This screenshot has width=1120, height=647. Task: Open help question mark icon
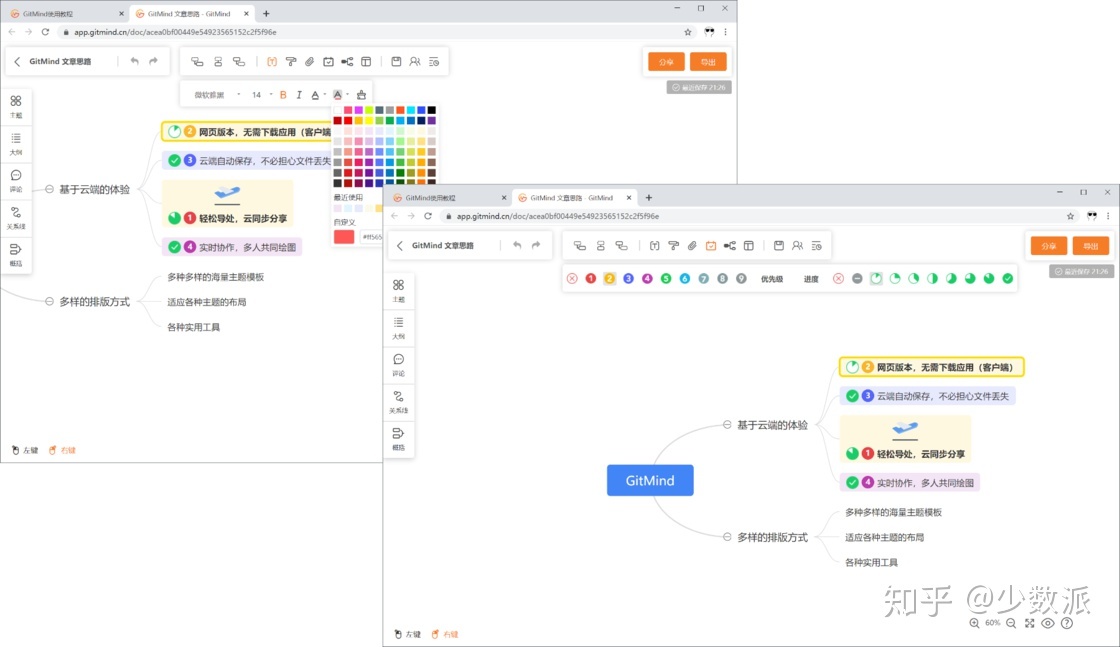pos(1066,623)
